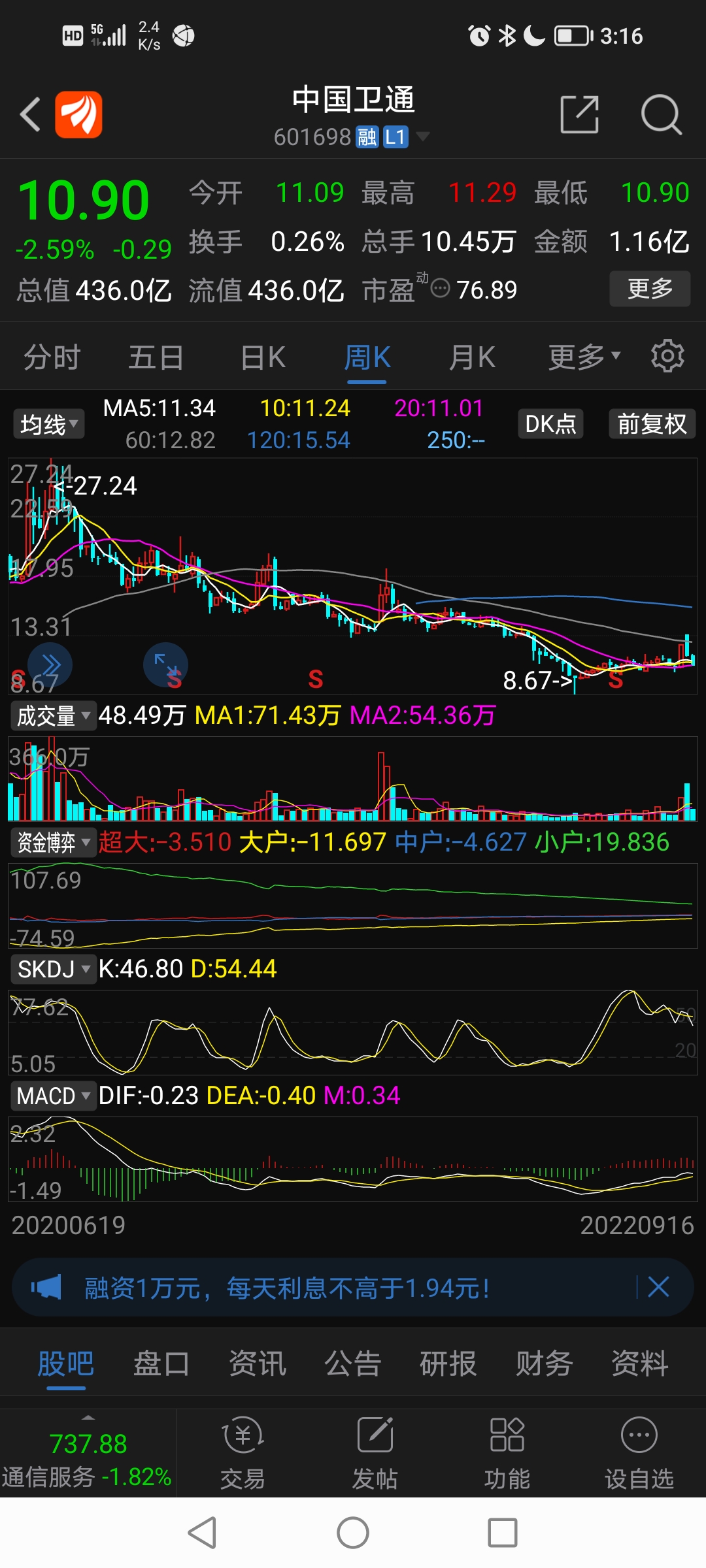Viewport: 706px width, 1568px height.
Task: Open 股吧 forum tab
Action: [65, 1364]
